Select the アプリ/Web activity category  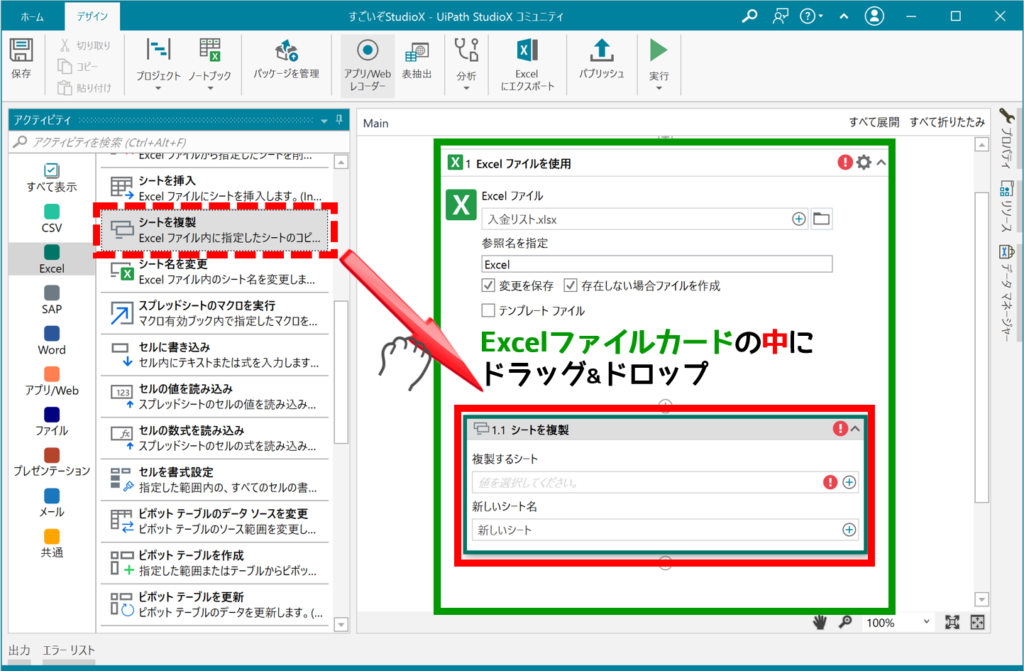(x=52, y=381)
